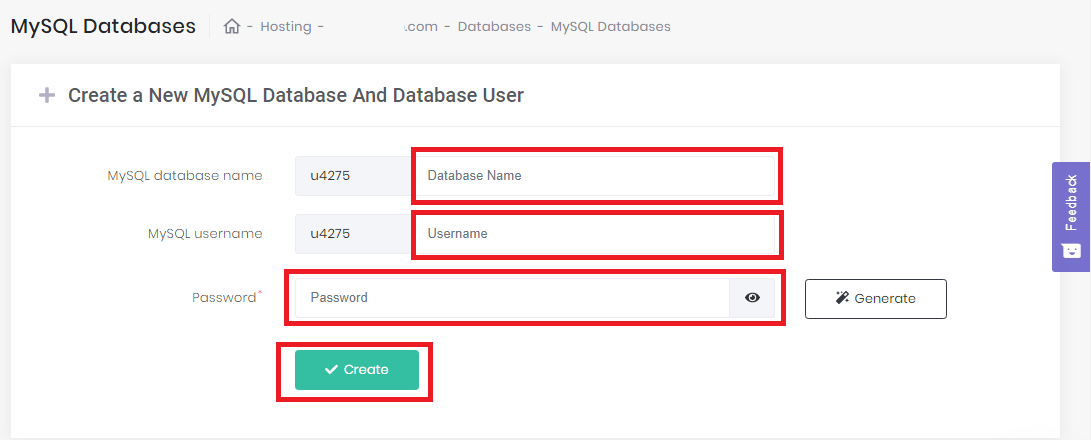
Task: Click the MySQL database name label
Action: pos(185,176)
